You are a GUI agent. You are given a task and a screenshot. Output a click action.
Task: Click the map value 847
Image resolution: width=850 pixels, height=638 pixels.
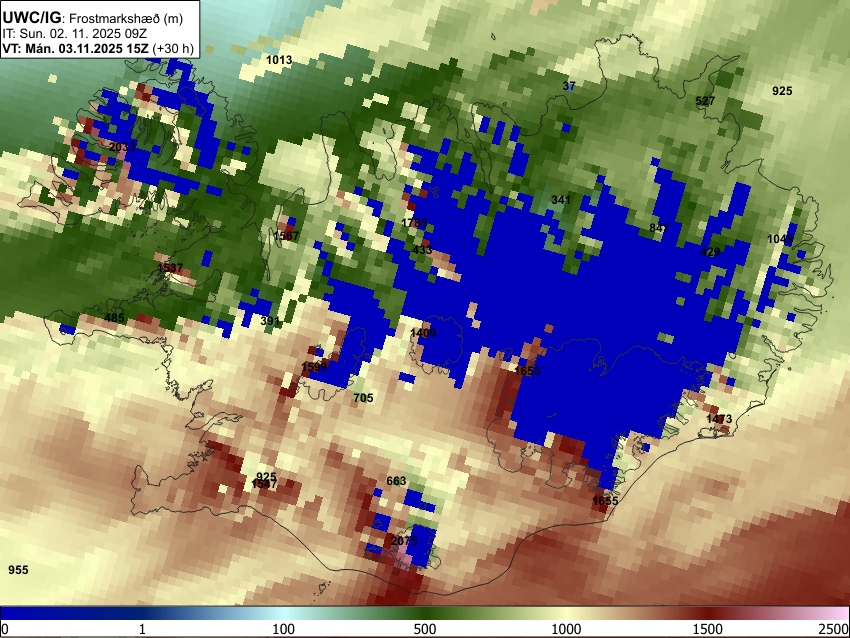[x=659, y=228]
